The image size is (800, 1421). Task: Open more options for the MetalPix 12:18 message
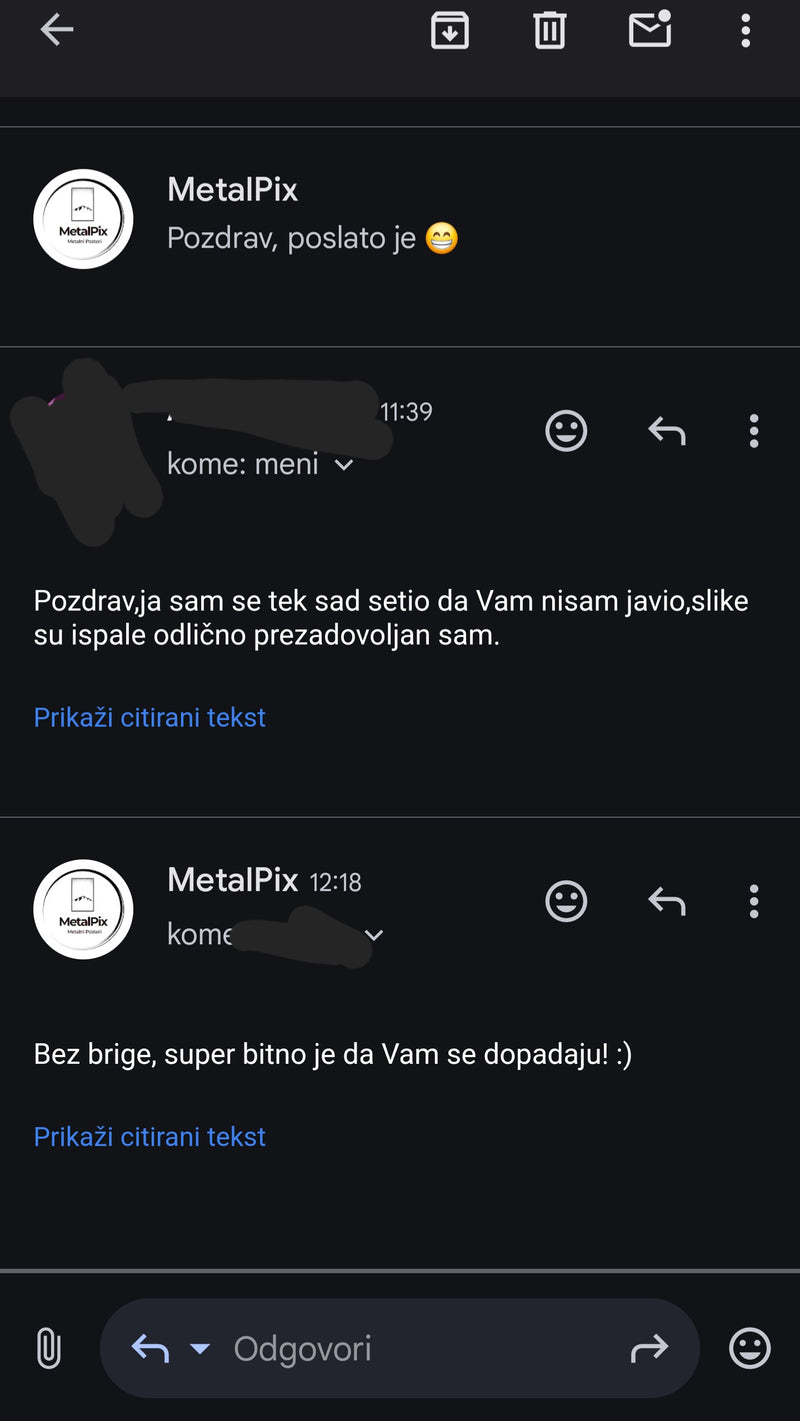pyautogui.click(x=754, y=902)
